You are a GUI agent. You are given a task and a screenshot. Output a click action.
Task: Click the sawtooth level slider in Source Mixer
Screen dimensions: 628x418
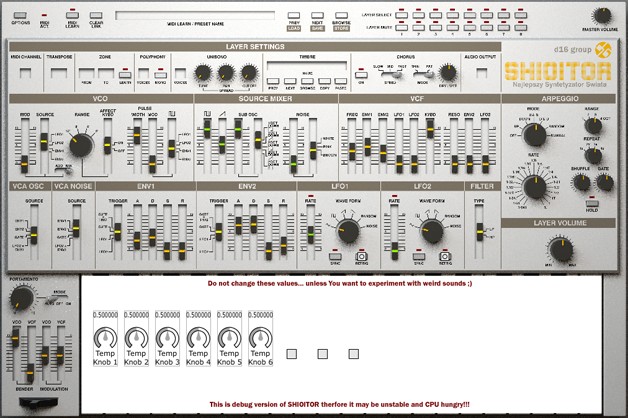[222, 145]
